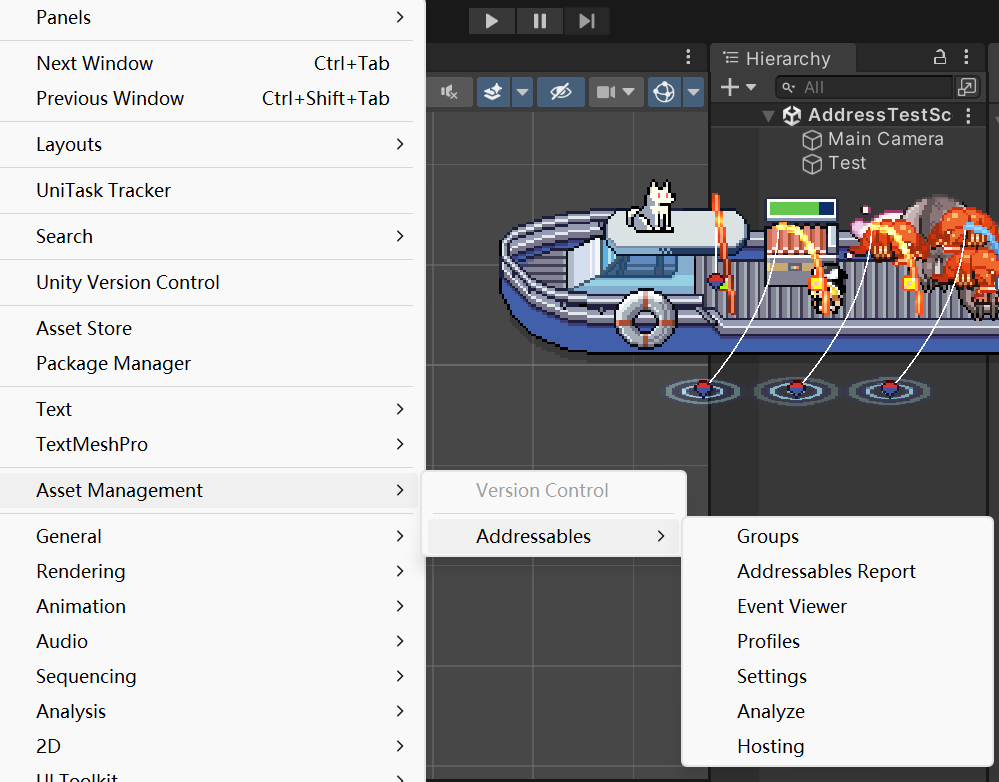Image resolution: width=999 pixels, height=782 pixels.
Task: Toggle hidden objects visibility eye icon
Action: [x=561, y=92]
